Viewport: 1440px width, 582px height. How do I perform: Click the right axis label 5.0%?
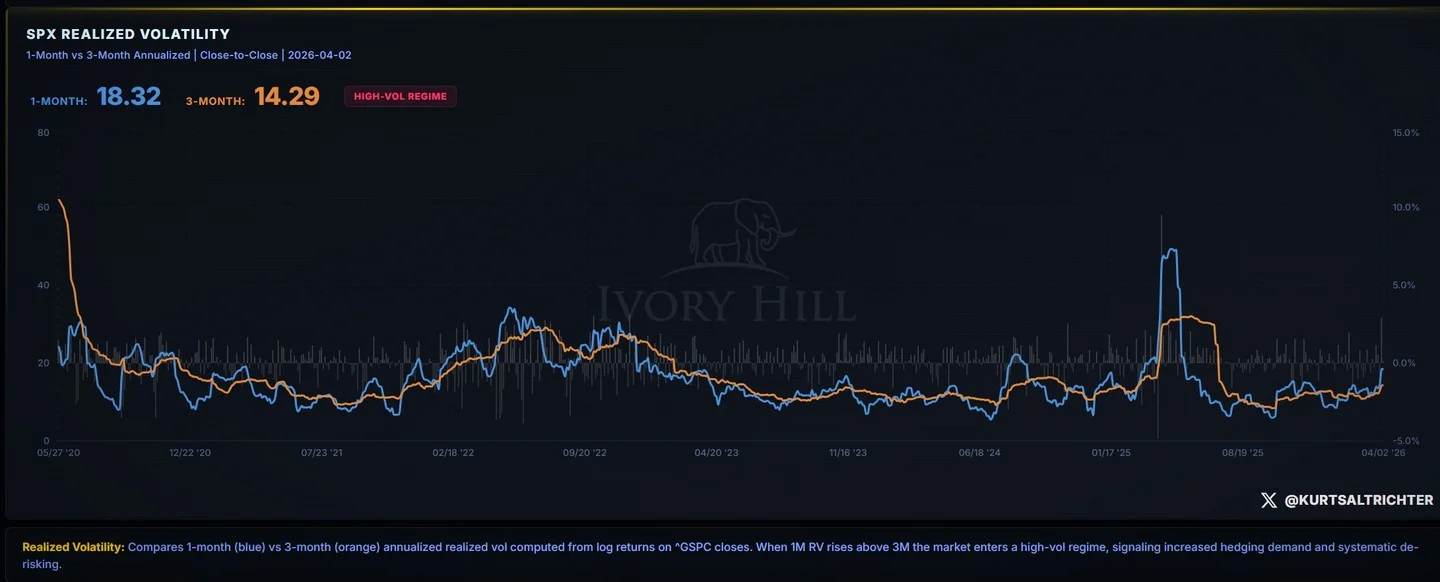[x=1406, y=285]
